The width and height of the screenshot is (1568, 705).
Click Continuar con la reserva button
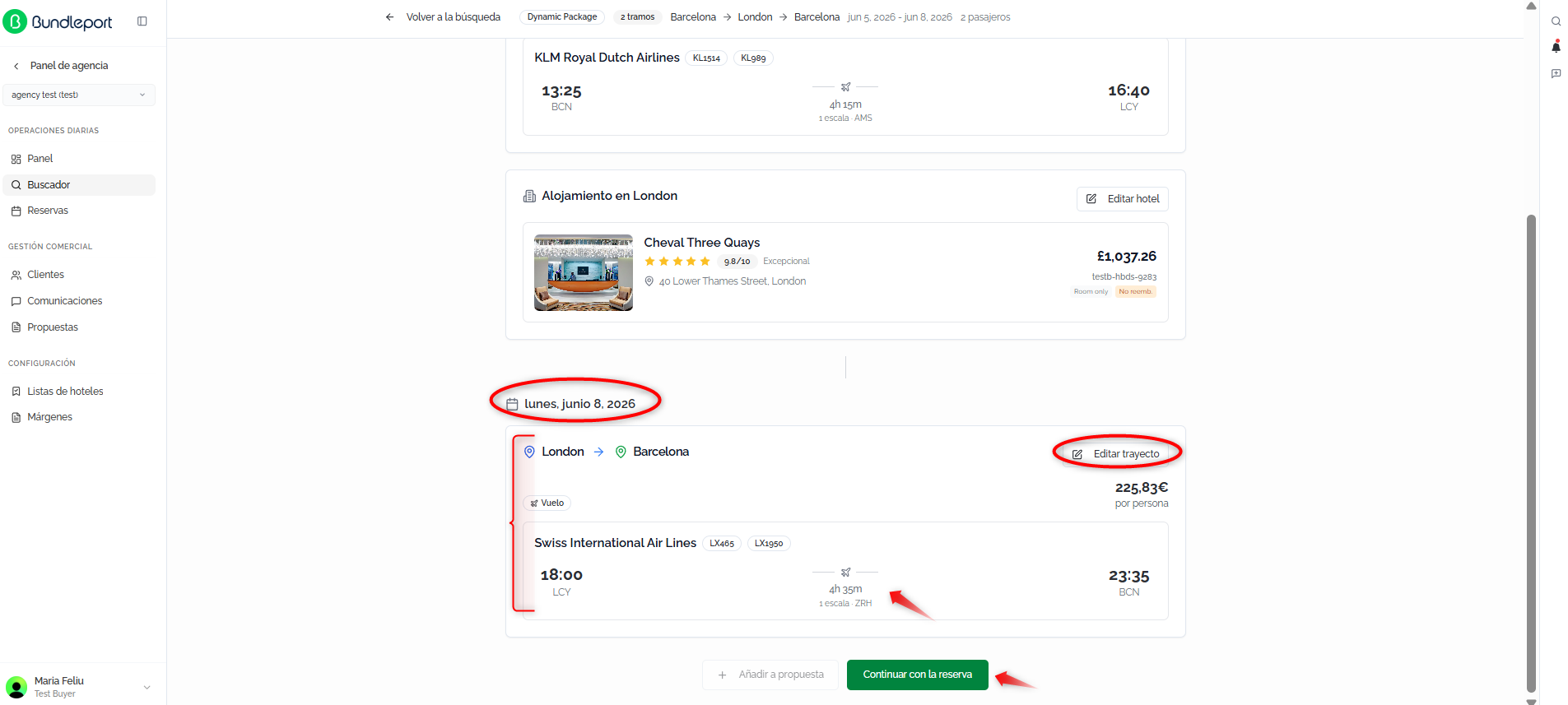tap(918, 675)
